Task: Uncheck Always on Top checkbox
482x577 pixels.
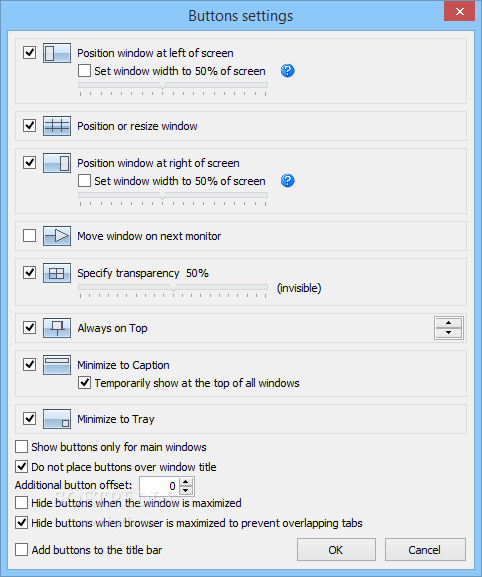Action: [x=29, y=328]
